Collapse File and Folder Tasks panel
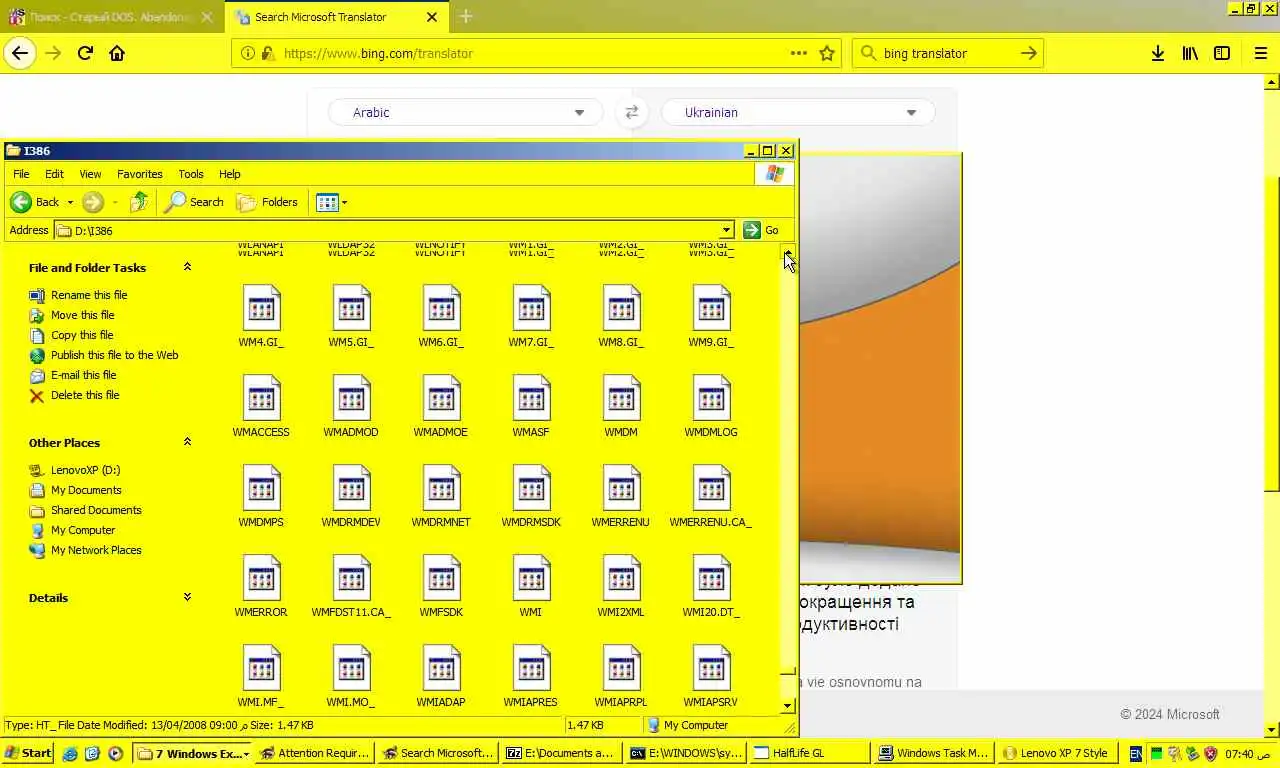Image resolution: width=1280 pixels, height=768 pixels. click(x=187, y=267)
